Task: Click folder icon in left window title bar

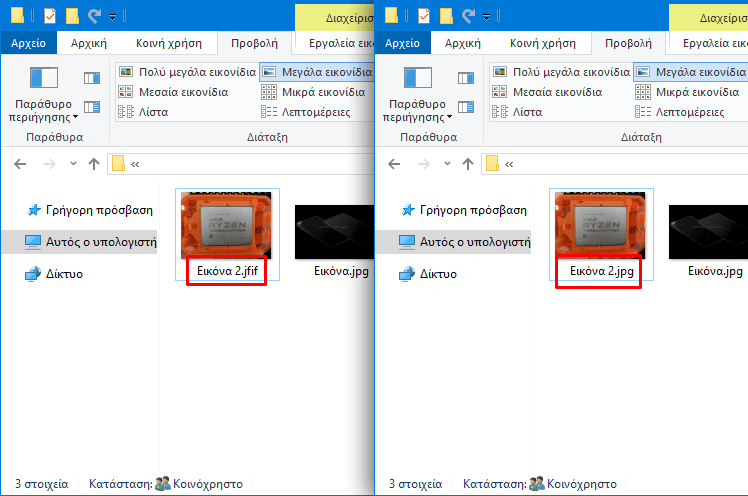Action: 17,15
